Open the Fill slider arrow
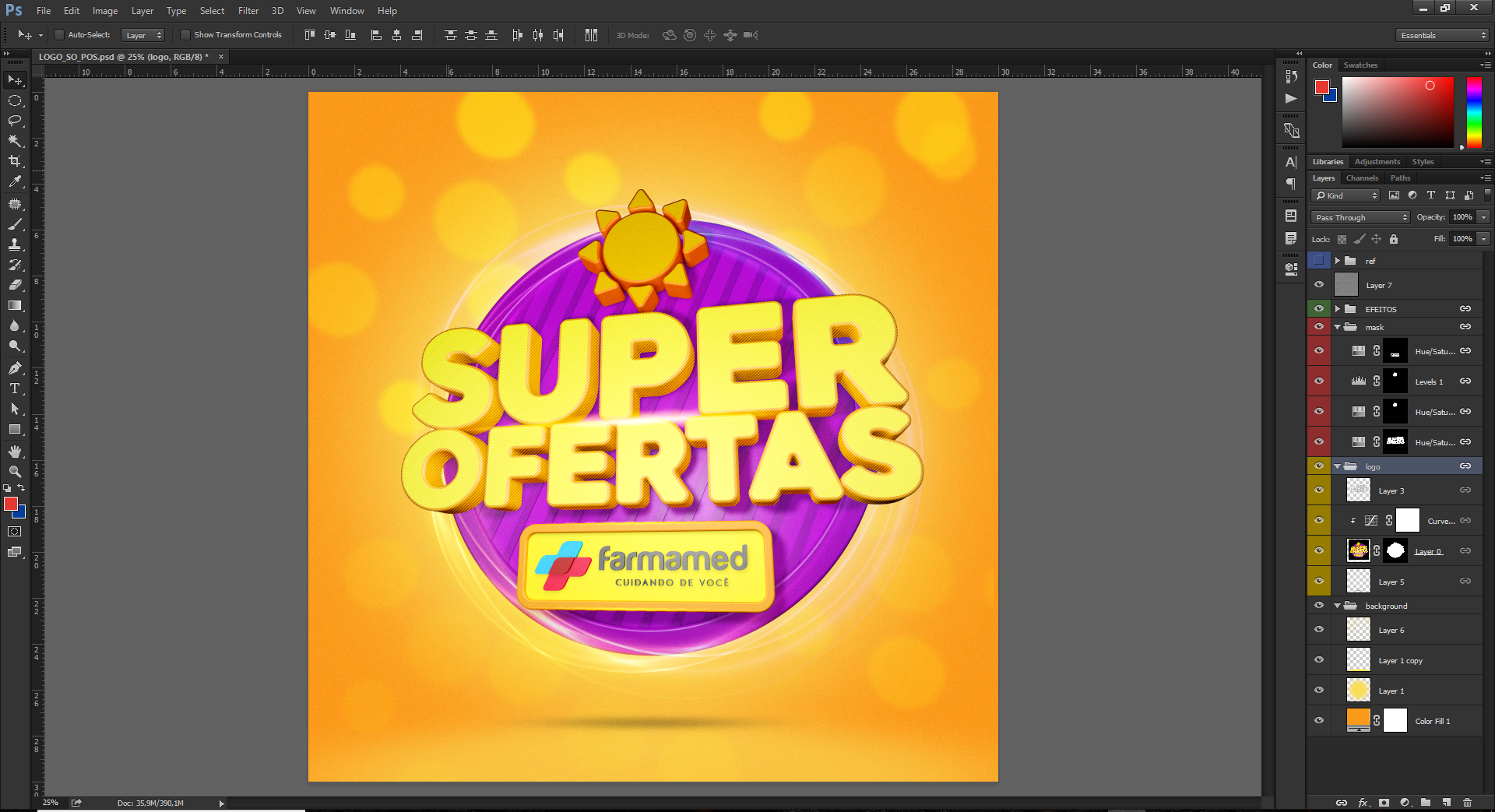 [1484, 239]
